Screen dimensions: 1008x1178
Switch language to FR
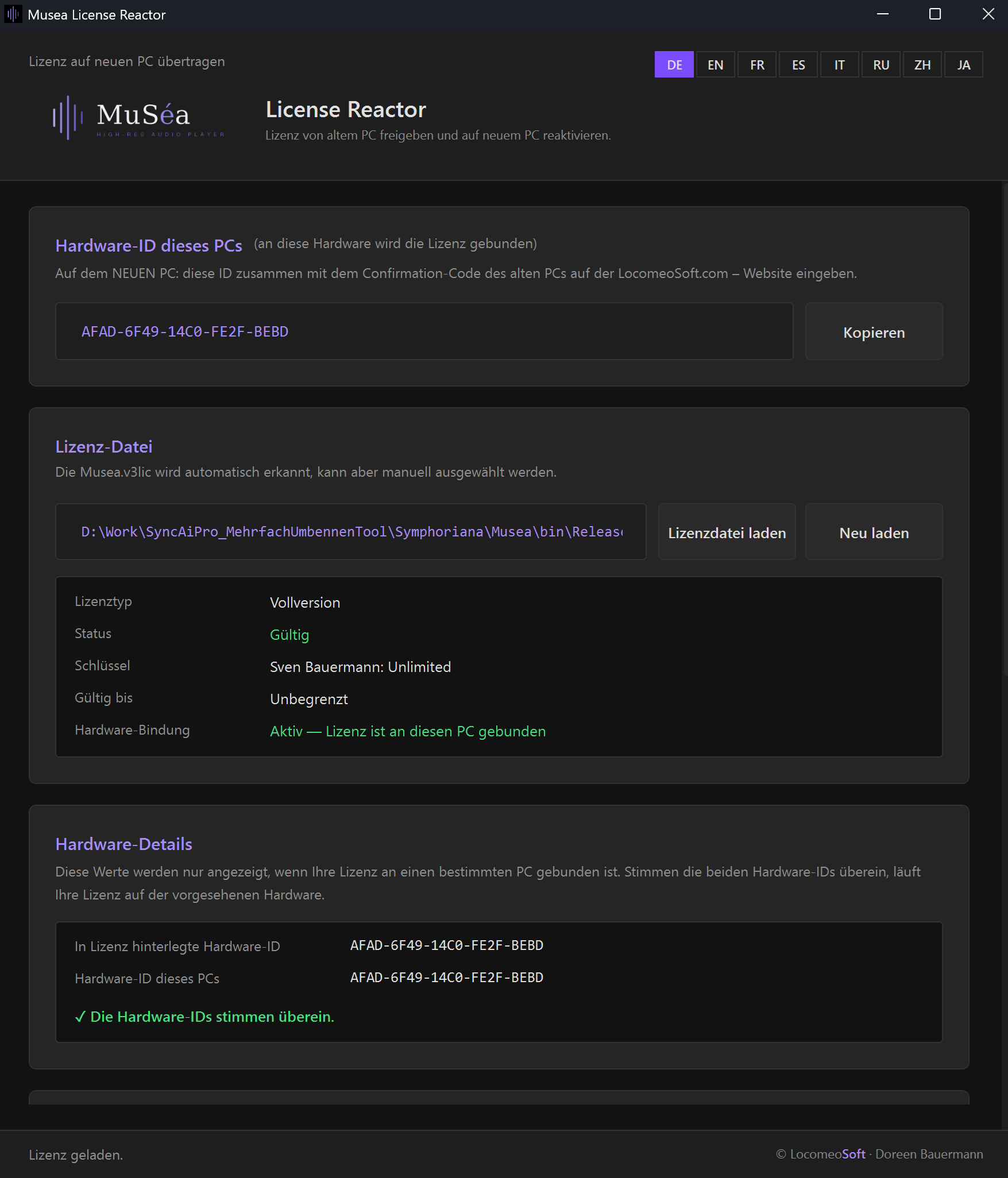(757, 64)
